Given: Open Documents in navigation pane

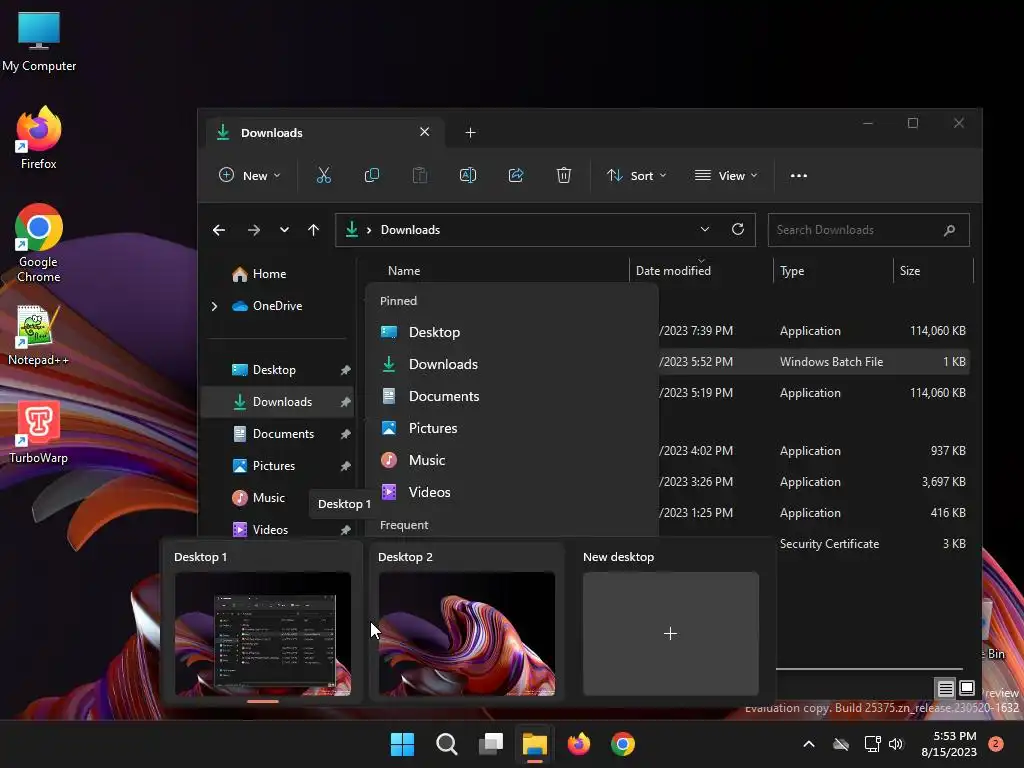Looking at the screenshot, I should click(283, 434).
